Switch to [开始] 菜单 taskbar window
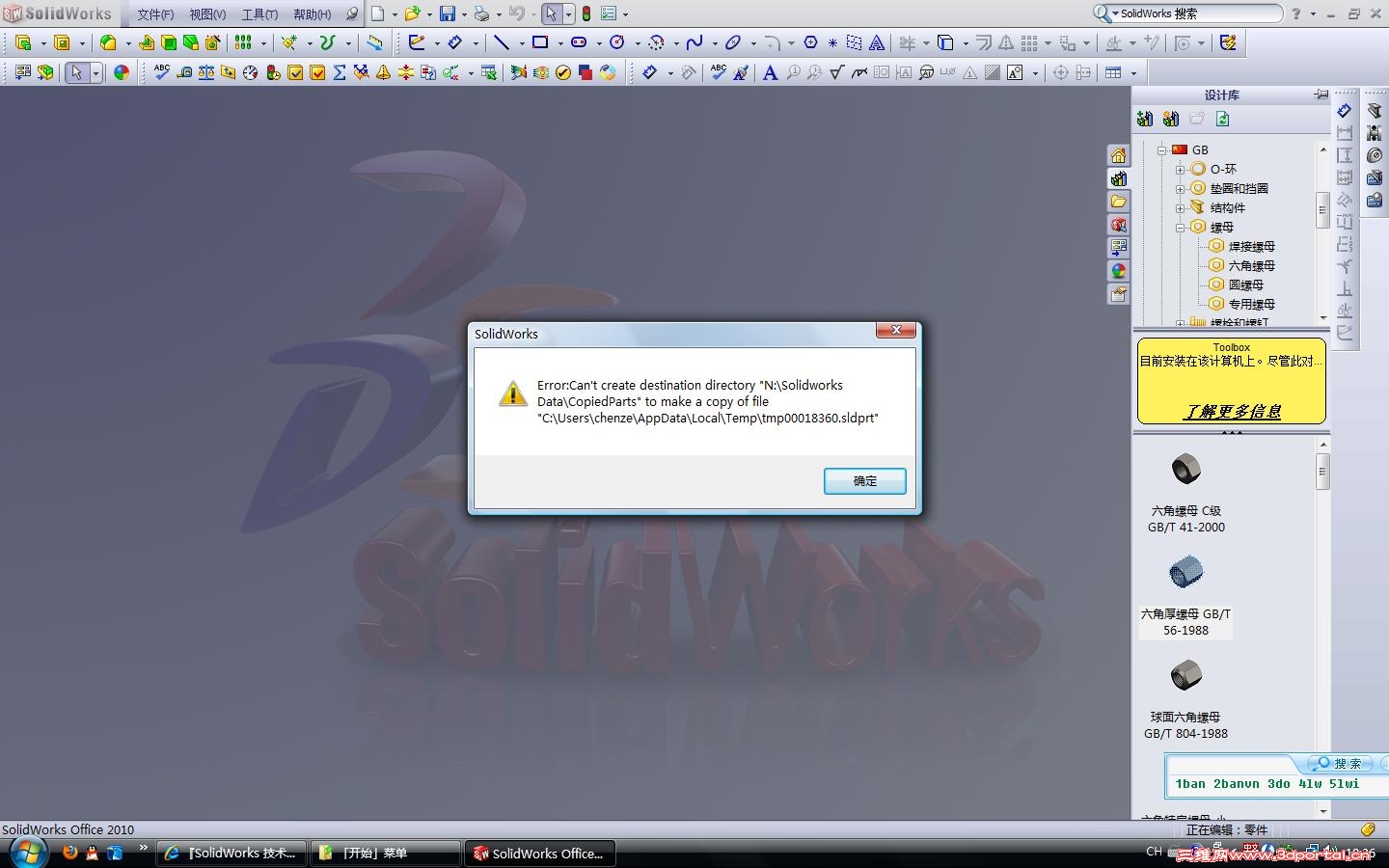This screenshot has width=1389, height=868. coord(385,853)
